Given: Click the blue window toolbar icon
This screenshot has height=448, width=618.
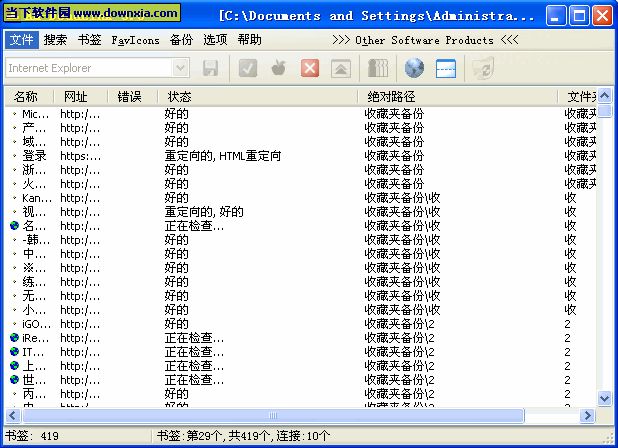Looking at the screenshot, I should coord(446,68).
